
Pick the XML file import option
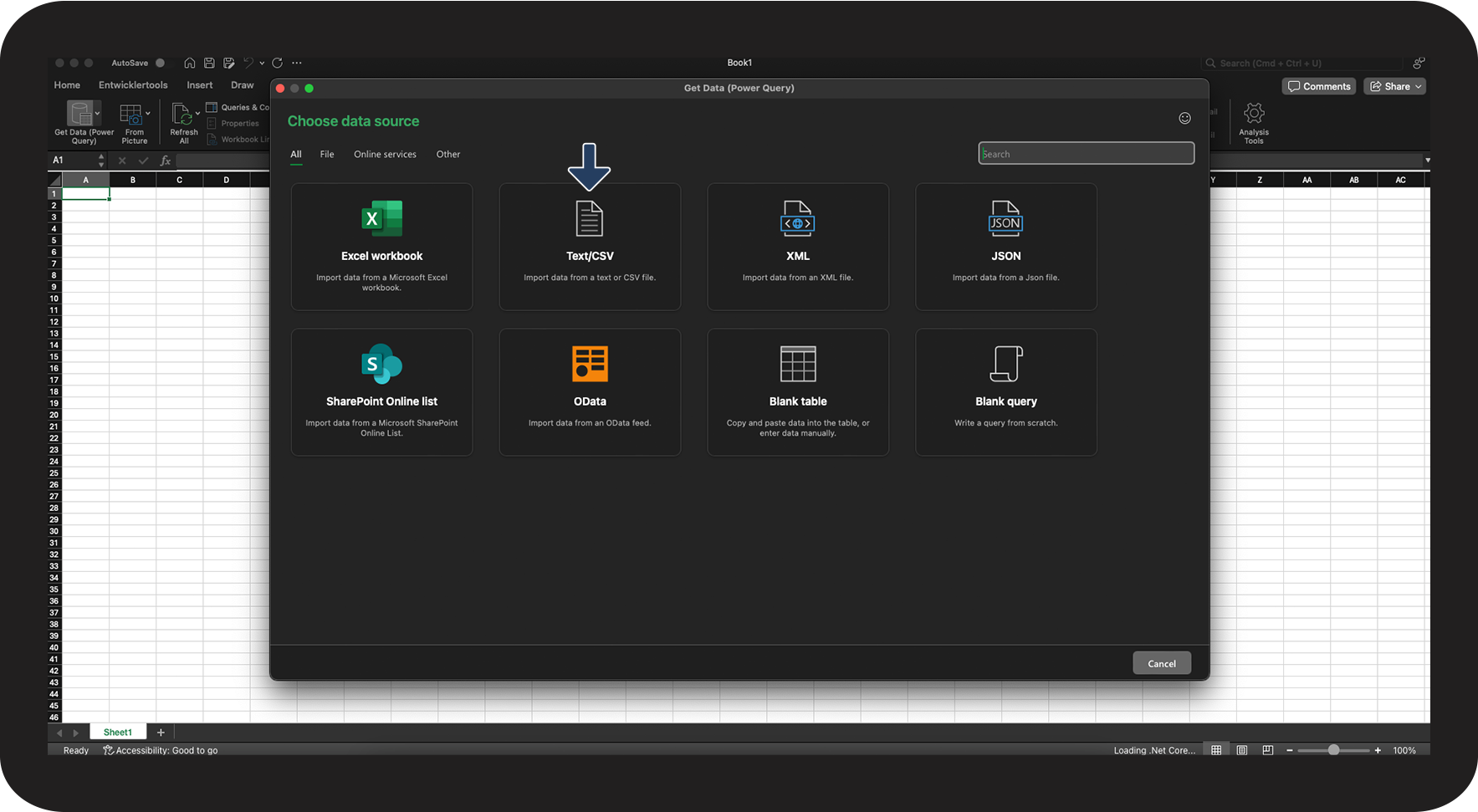point(797,247)
